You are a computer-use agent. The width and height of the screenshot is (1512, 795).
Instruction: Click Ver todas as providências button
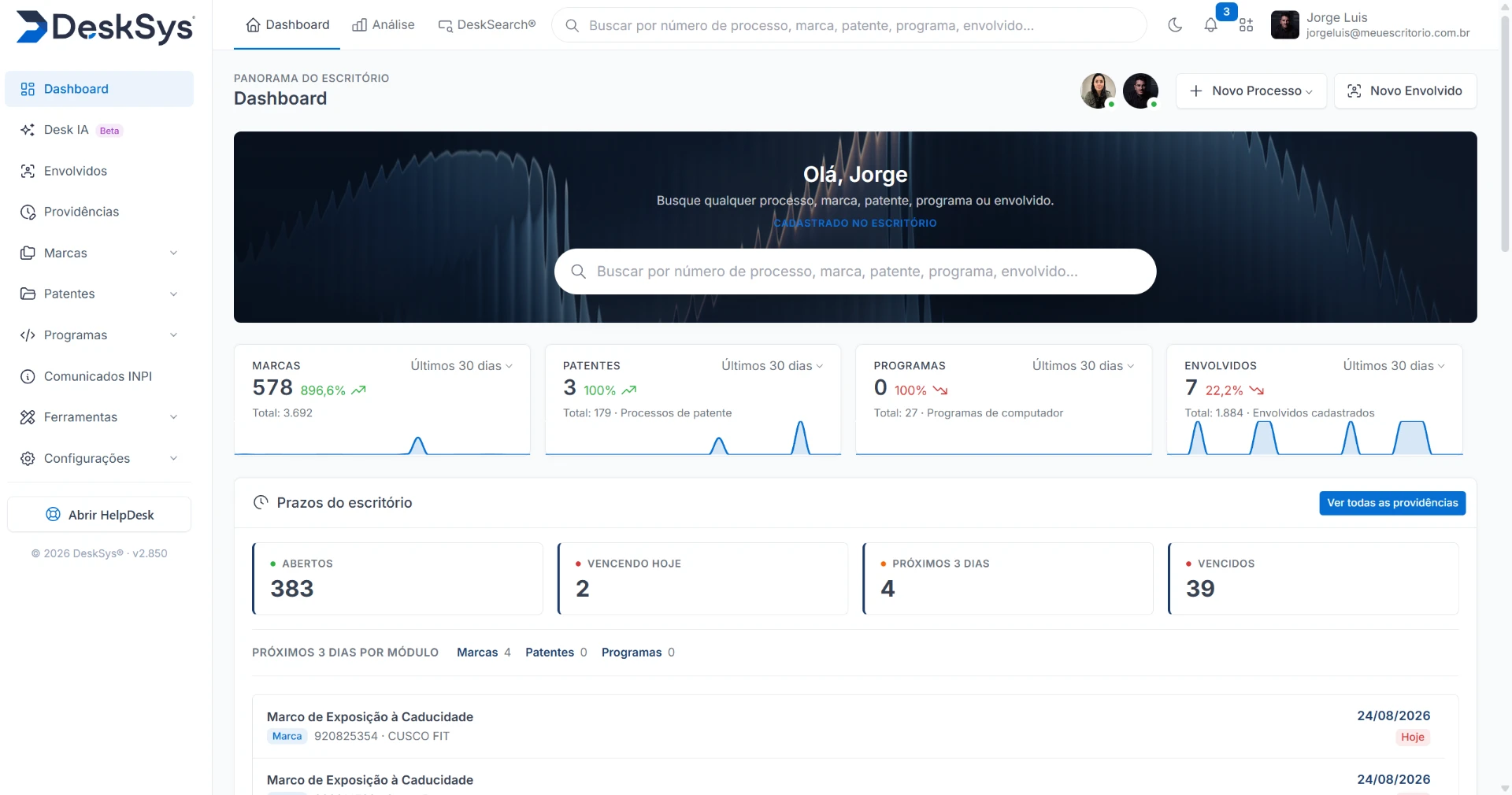point(1392,503)
